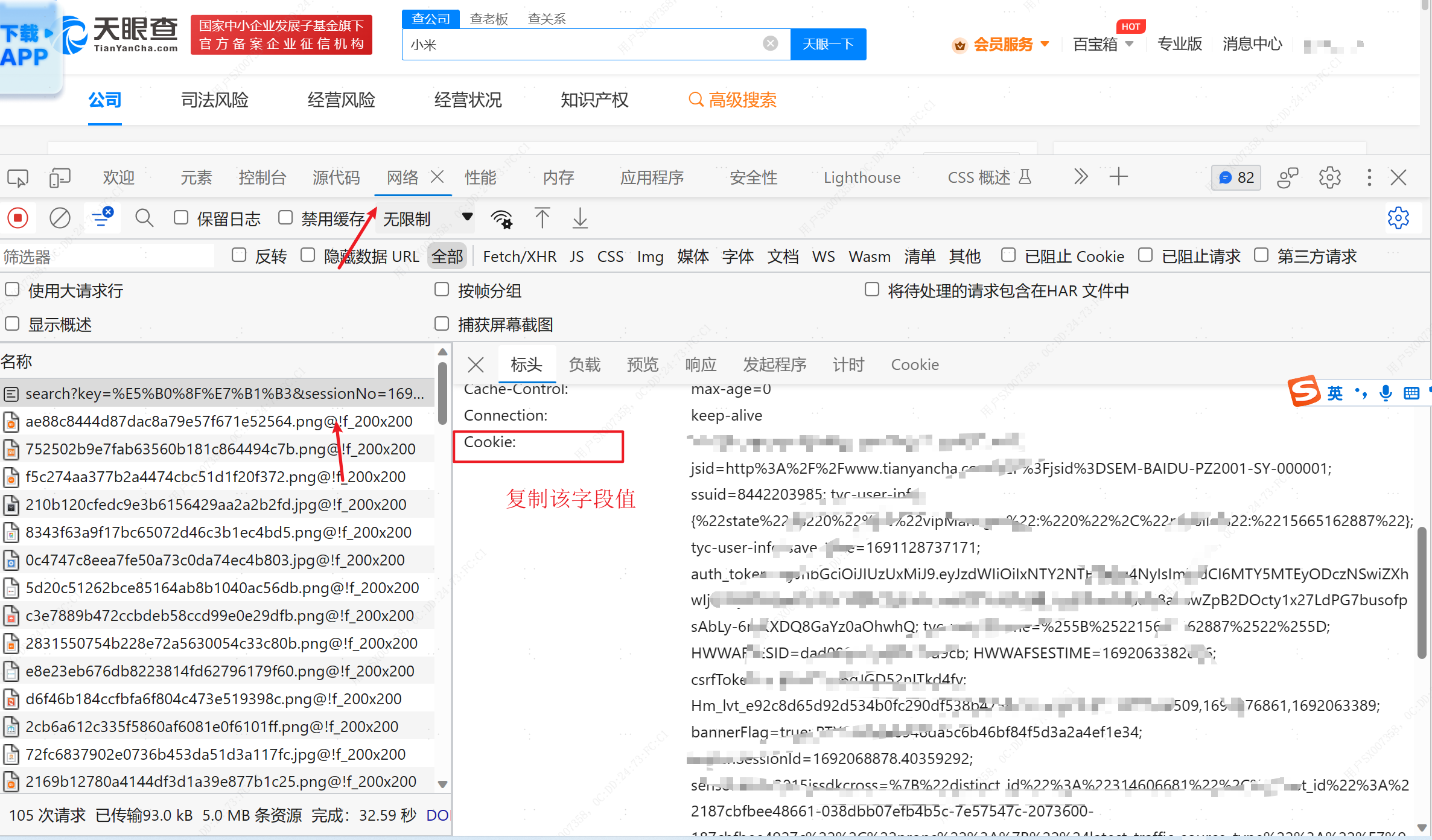The height and width of the screenshot is (840, 1432).
Task: Close the Network tab with X
Action: click(438, 177)
